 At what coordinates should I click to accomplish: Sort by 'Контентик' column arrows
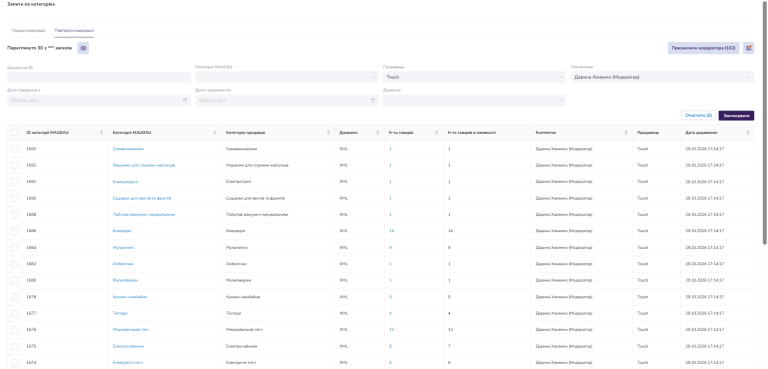(626, 133)
